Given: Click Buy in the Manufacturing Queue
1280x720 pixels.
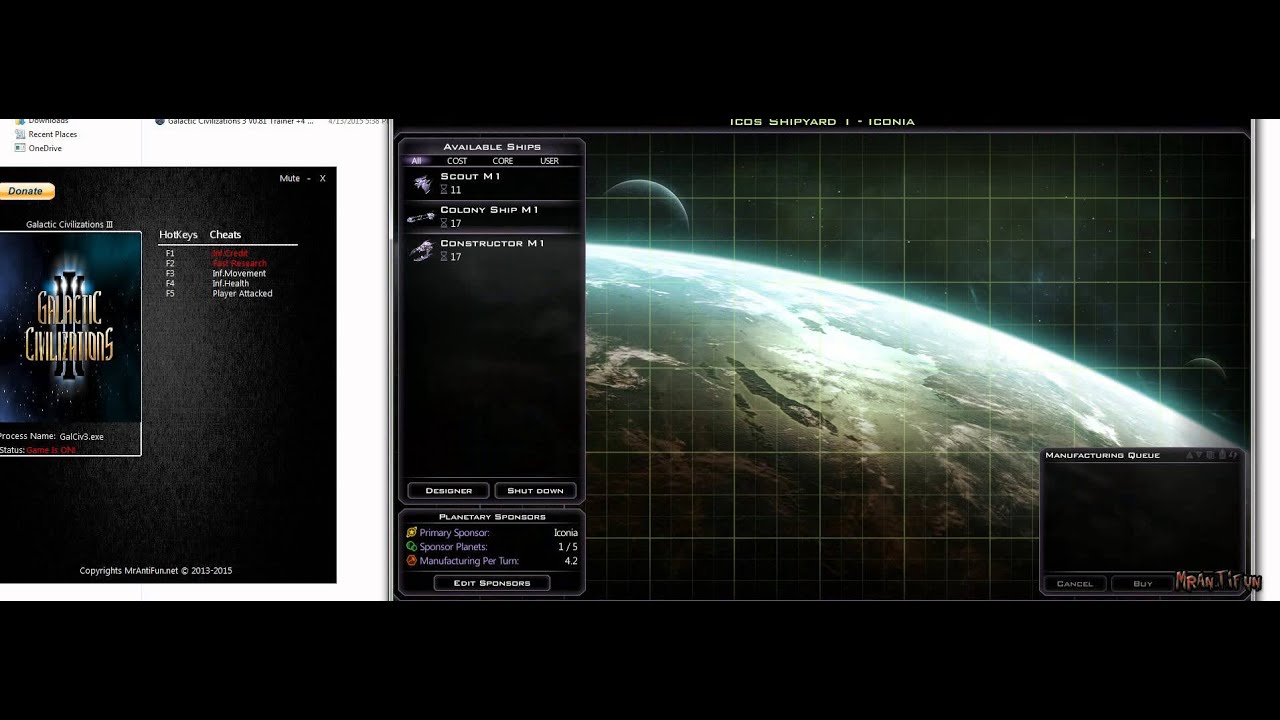Looking at the screenshot, I should 1143,584.
